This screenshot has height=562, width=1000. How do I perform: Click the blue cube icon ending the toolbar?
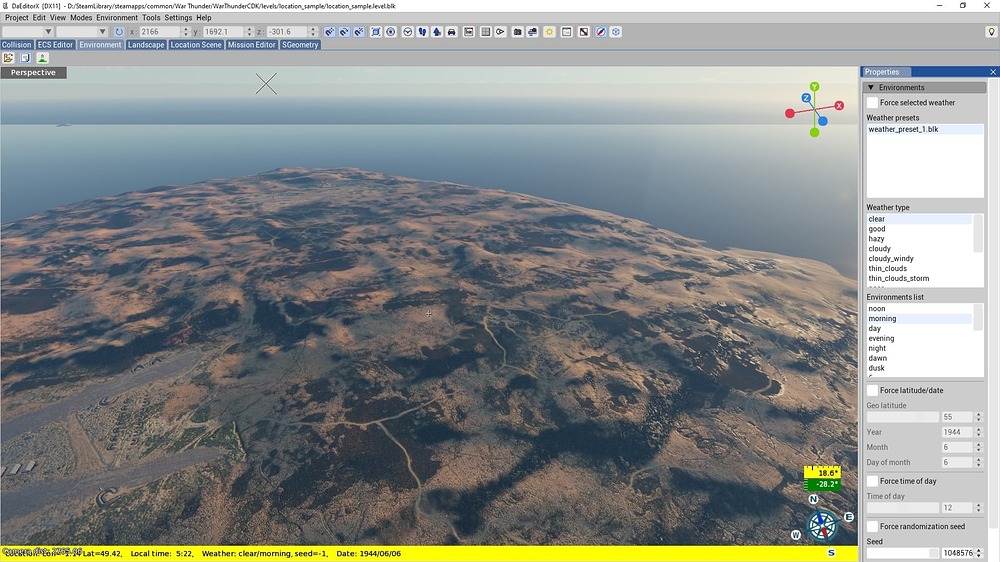(615, 31)
